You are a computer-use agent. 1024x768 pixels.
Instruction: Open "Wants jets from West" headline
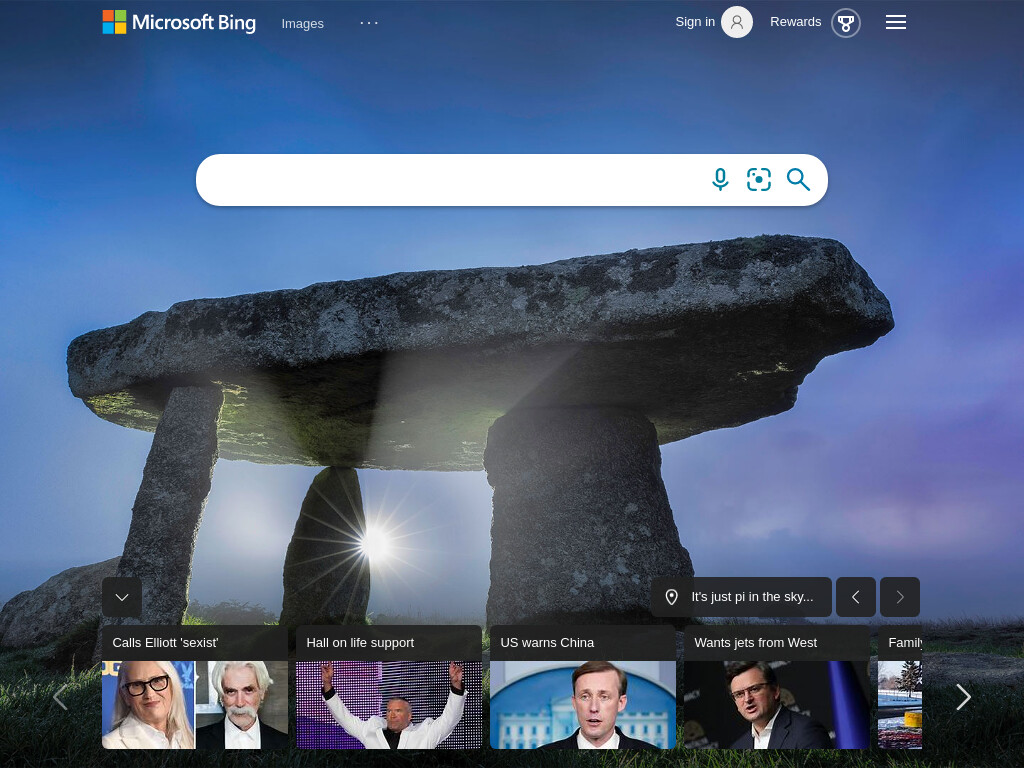[756, 643]
